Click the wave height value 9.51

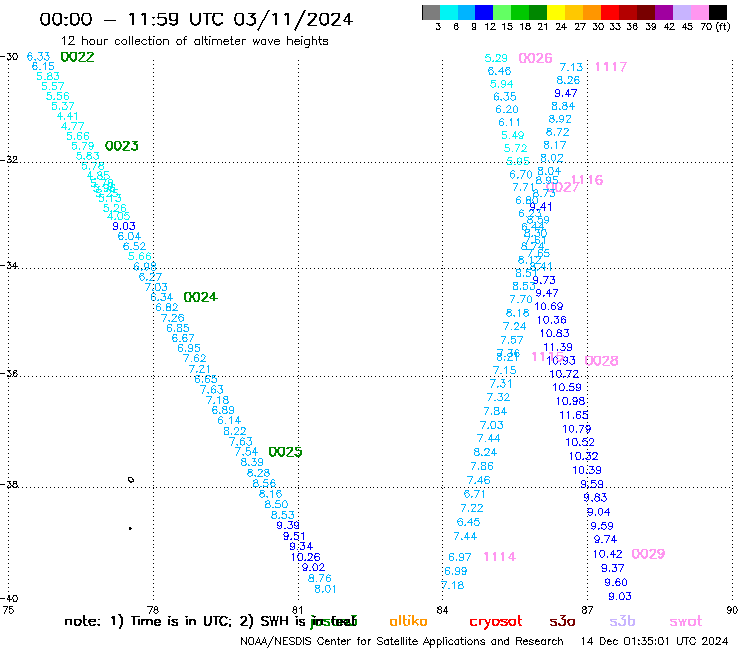[294, 537]
